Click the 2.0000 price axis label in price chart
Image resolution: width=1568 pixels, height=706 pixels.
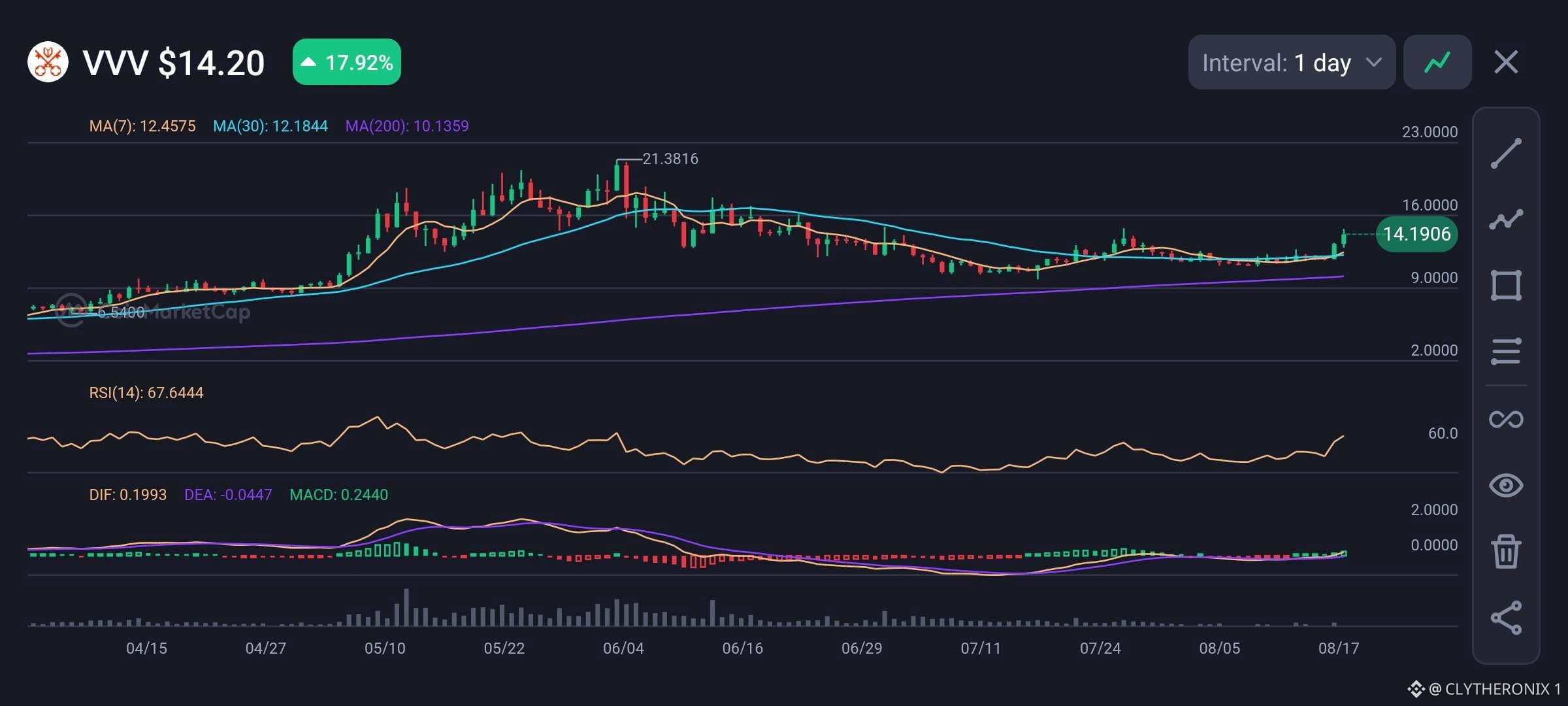pyautogui.click(x=1434, y=350)
